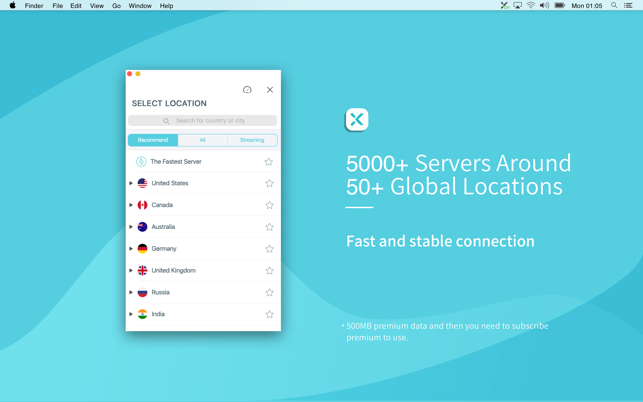Expand the Russia server list
Image resolution: width=643 pixels, height=402 pixels.
[131, 293]
